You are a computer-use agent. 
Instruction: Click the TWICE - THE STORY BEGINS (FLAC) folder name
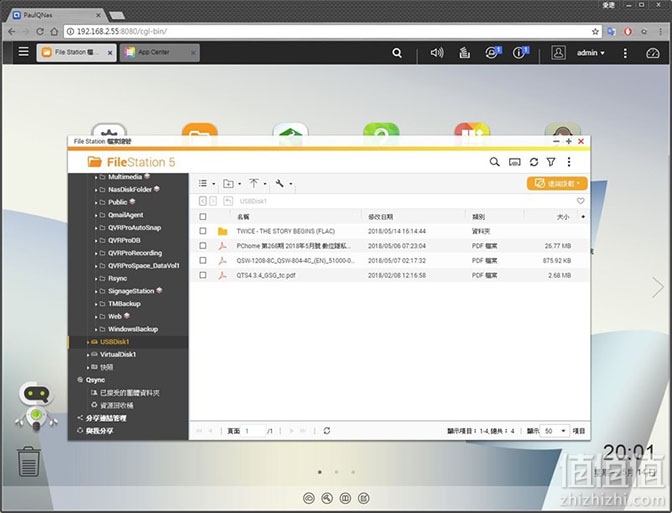[x=285, y=231]
